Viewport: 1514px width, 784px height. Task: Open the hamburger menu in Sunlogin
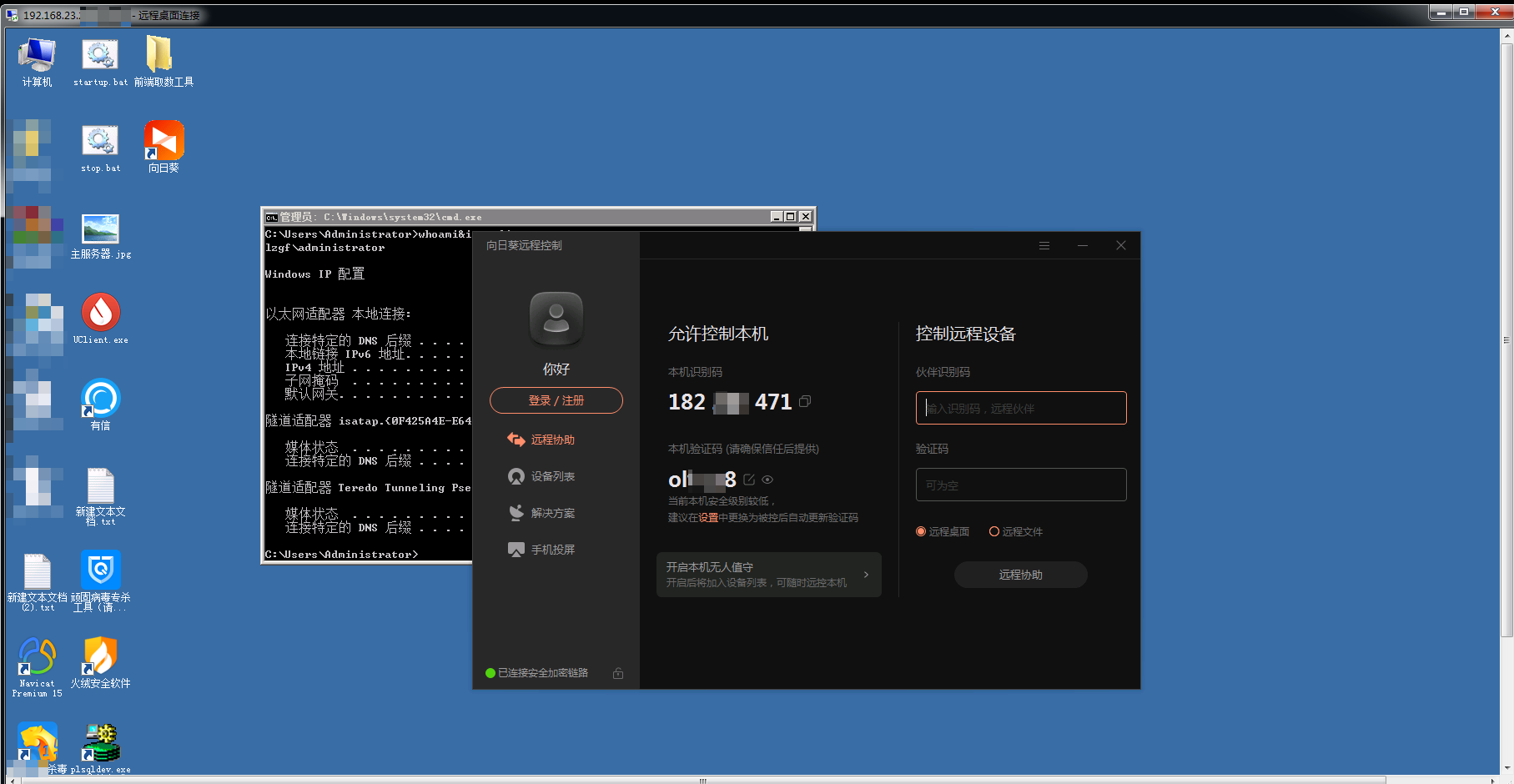click(1044, 245)
